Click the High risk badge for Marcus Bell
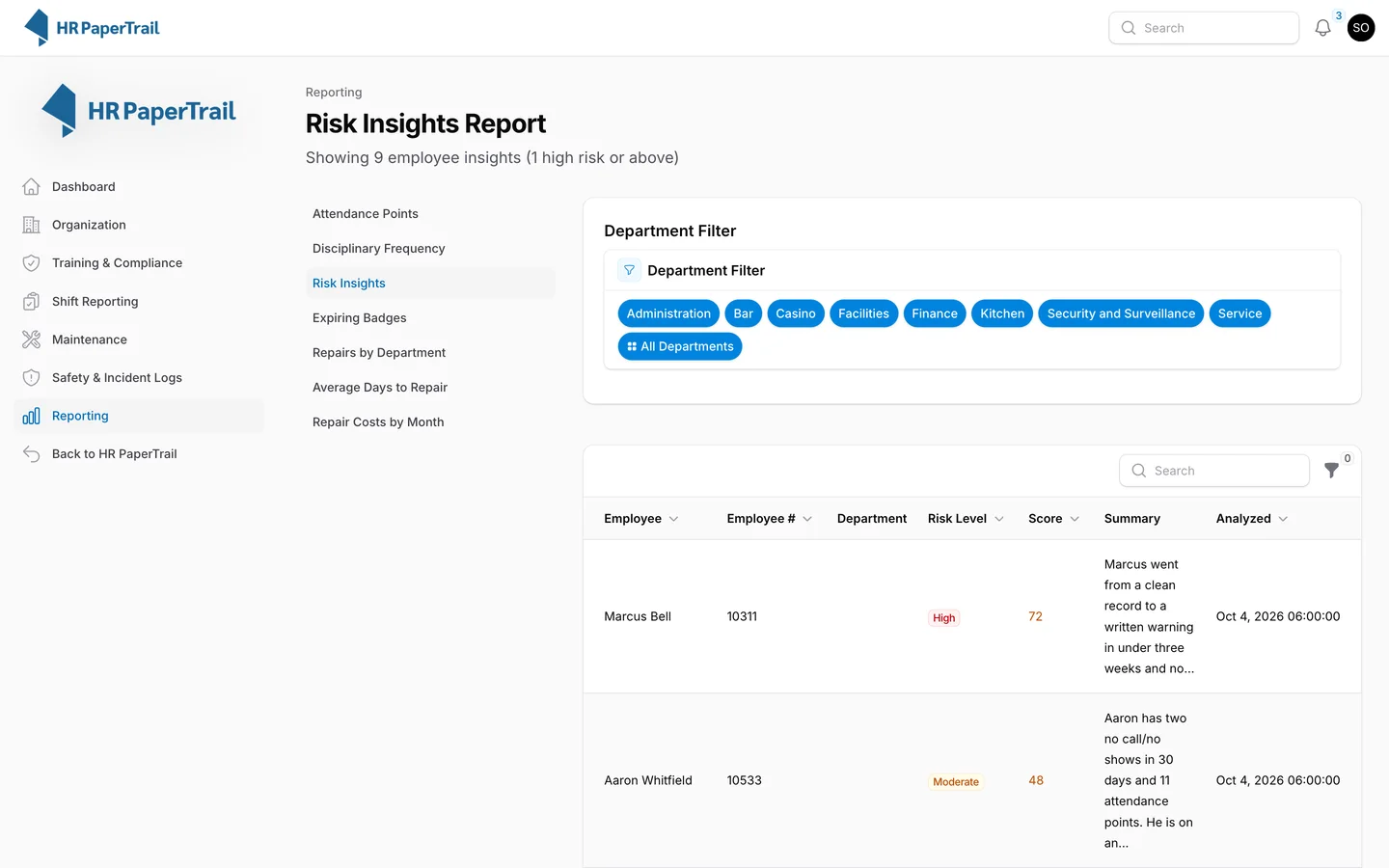 [944, 618]
